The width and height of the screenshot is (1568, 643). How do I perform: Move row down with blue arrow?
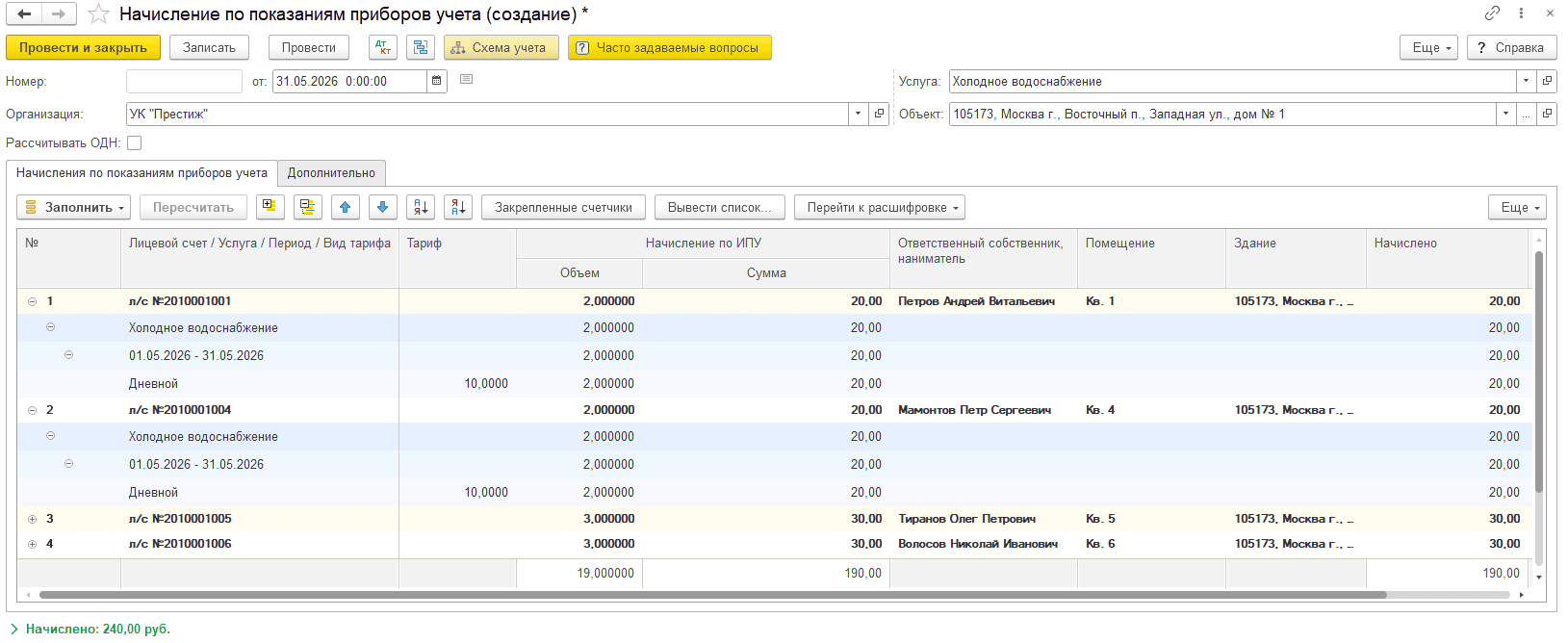point(383,207)
